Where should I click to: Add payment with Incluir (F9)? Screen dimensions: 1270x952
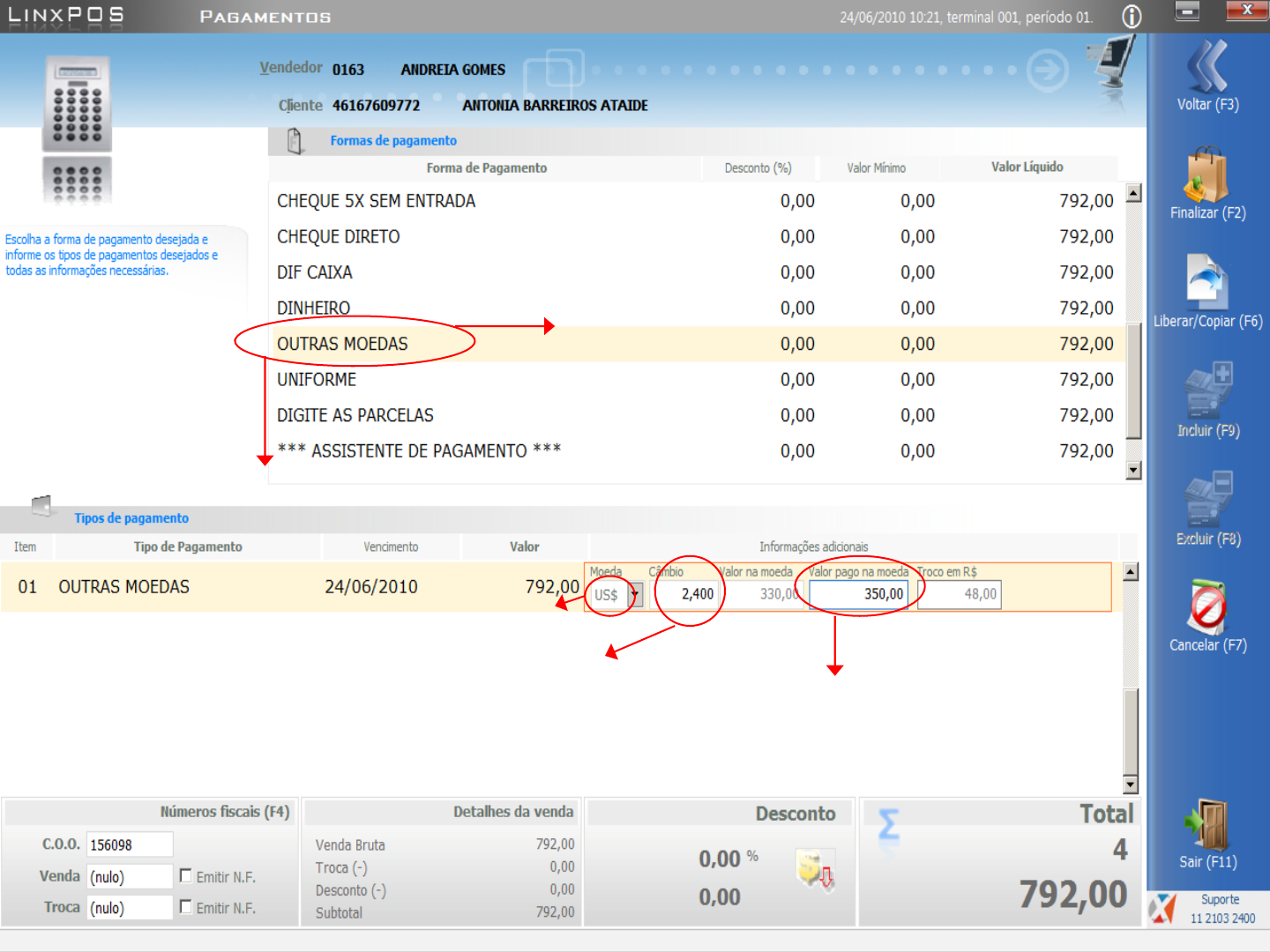coord(1207,400)
